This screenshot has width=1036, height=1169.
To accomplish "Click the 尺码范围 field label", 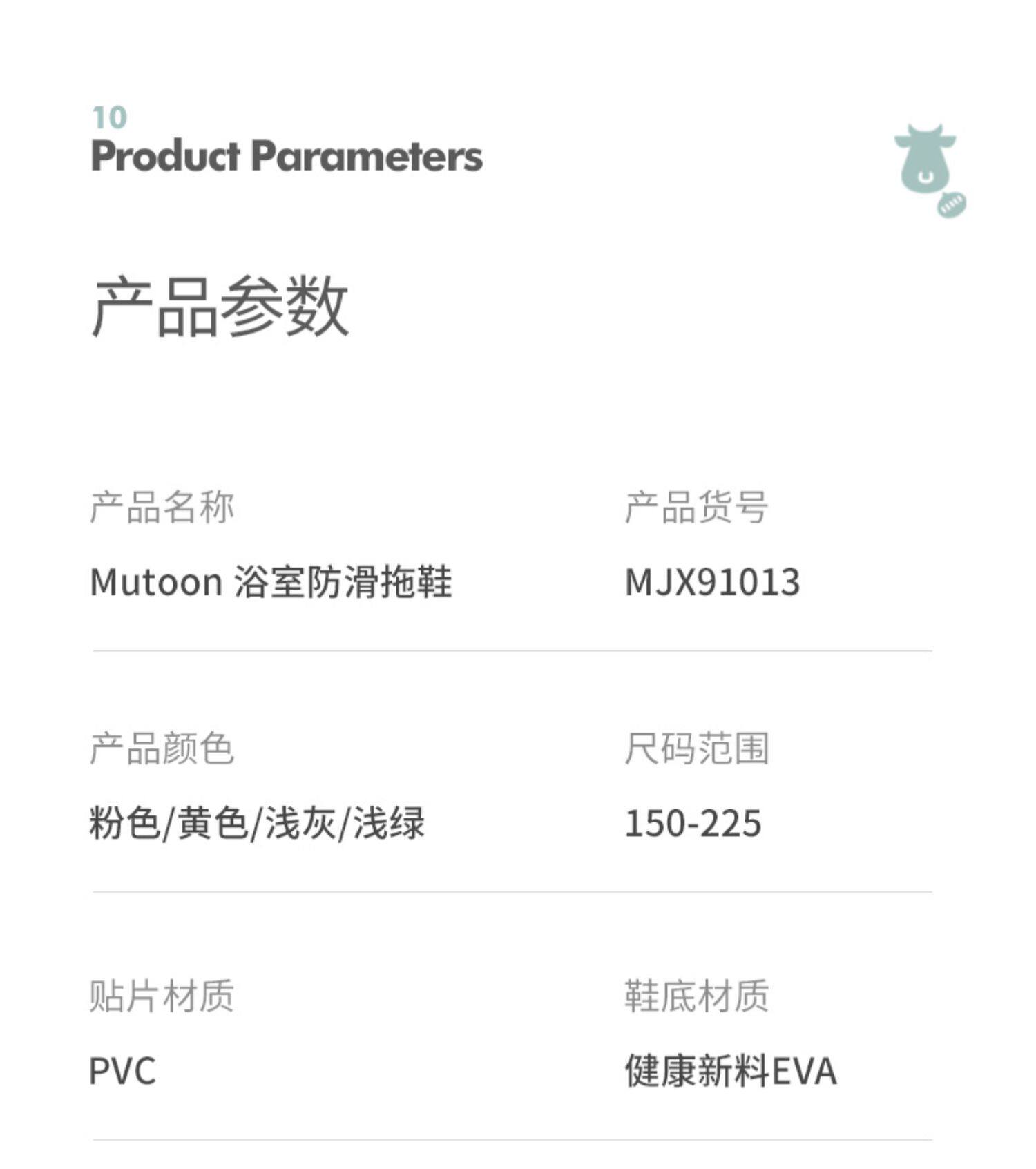I will coord(696,748).
